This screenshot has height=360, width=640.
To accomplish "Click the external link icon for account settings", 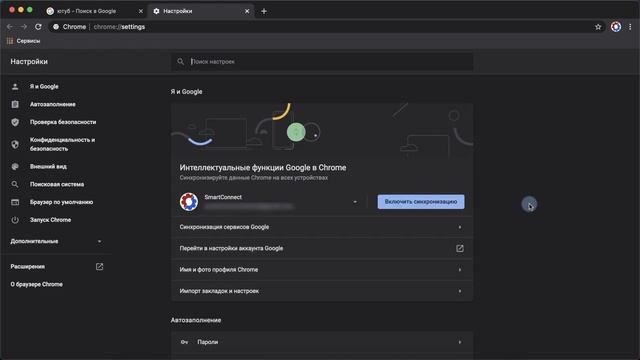I will [460, 248].
